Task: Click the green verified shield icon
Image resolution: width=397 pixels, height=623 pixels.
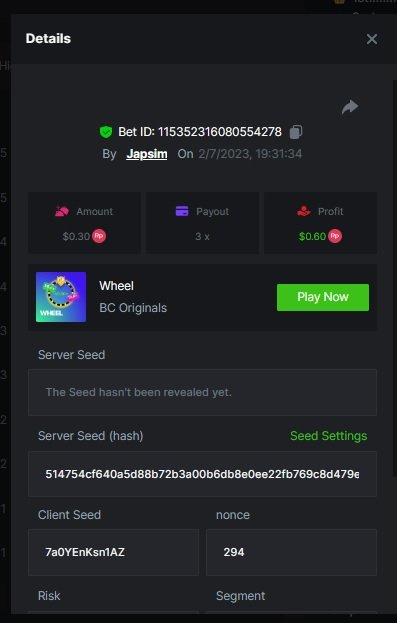Action: 106,132
